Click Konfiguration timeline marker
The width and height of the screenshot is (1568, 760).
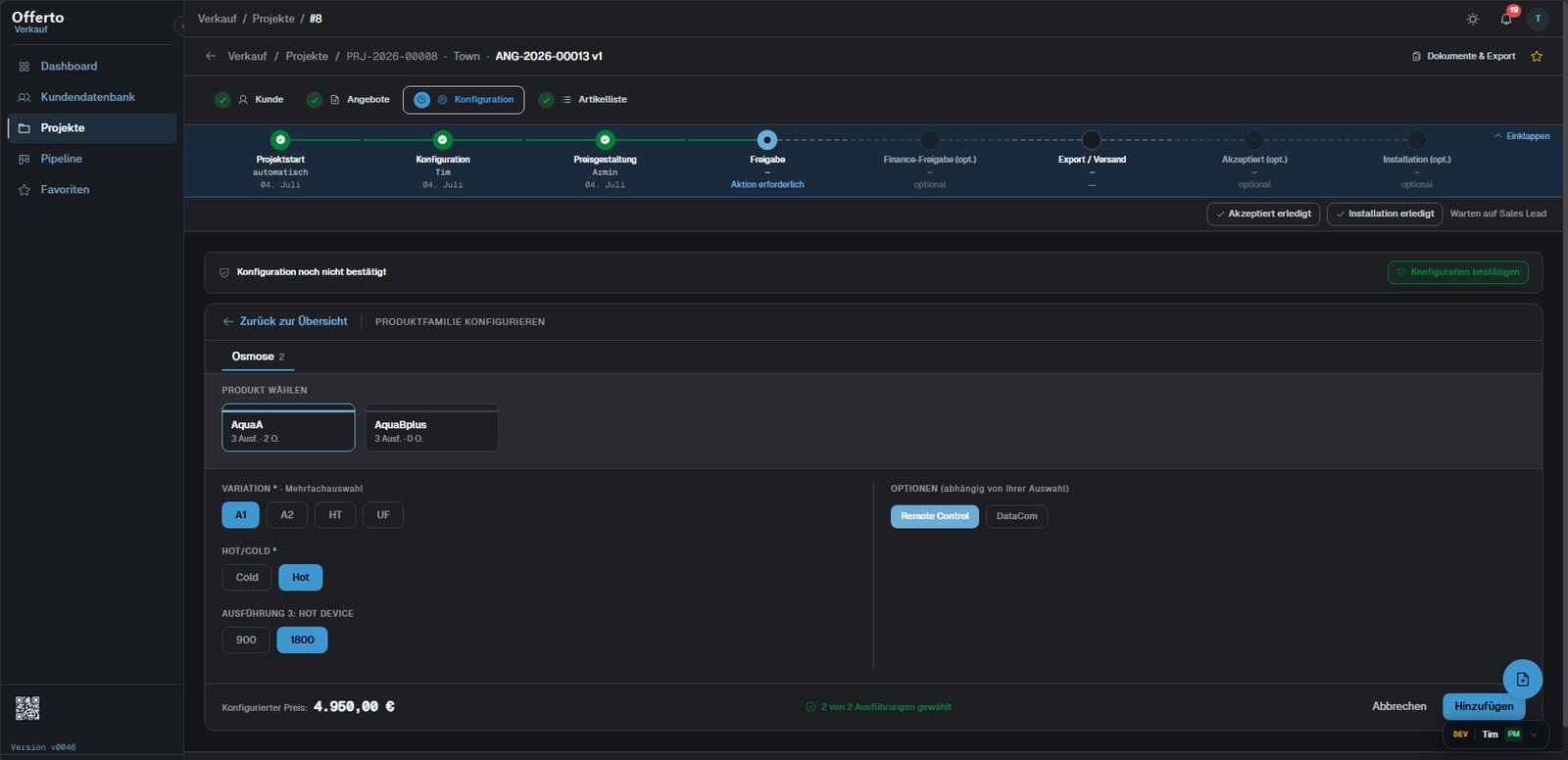[443, 140]
